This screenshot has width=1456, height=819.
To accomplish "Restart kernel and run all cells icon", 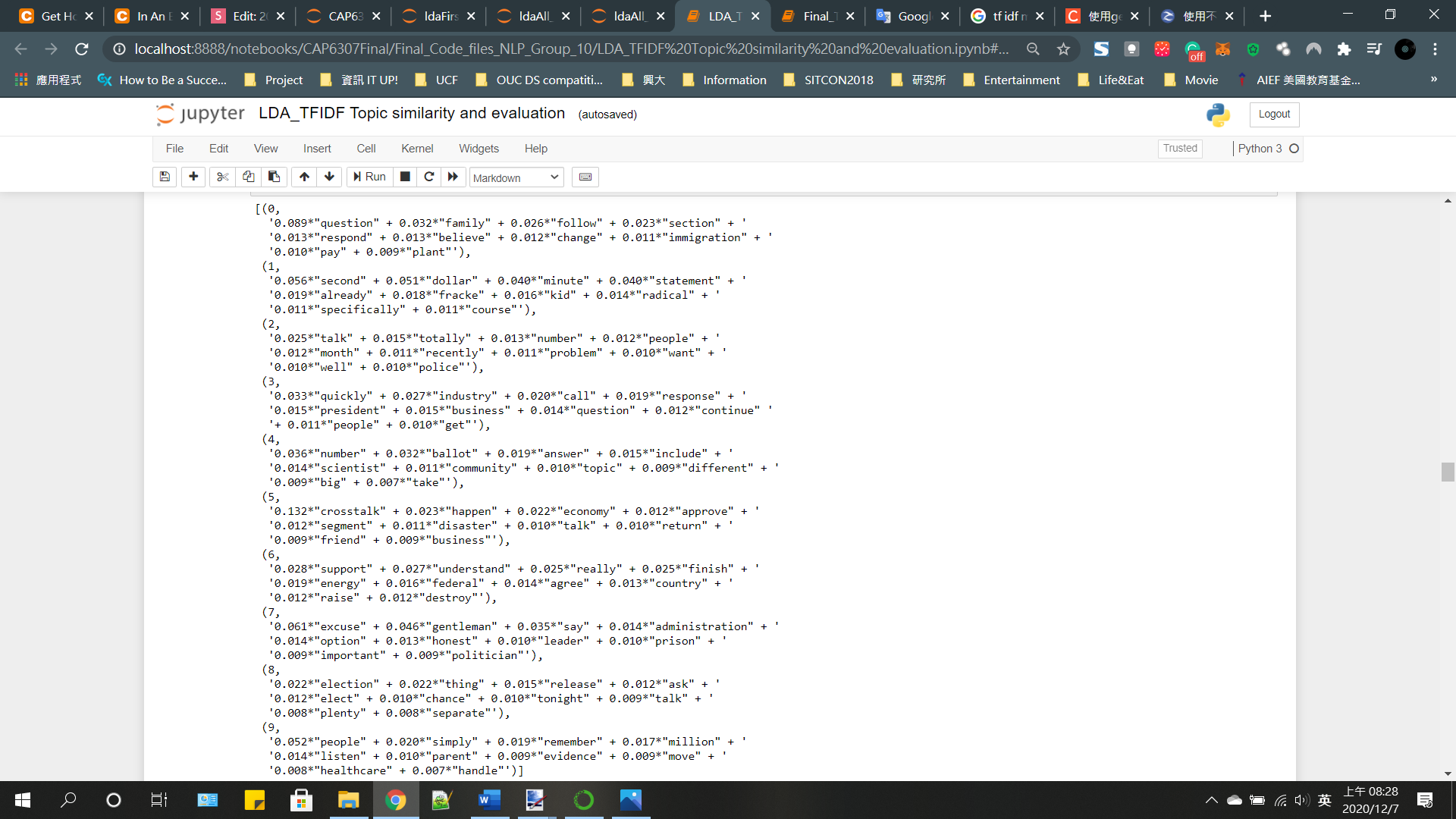I will 453,177.
